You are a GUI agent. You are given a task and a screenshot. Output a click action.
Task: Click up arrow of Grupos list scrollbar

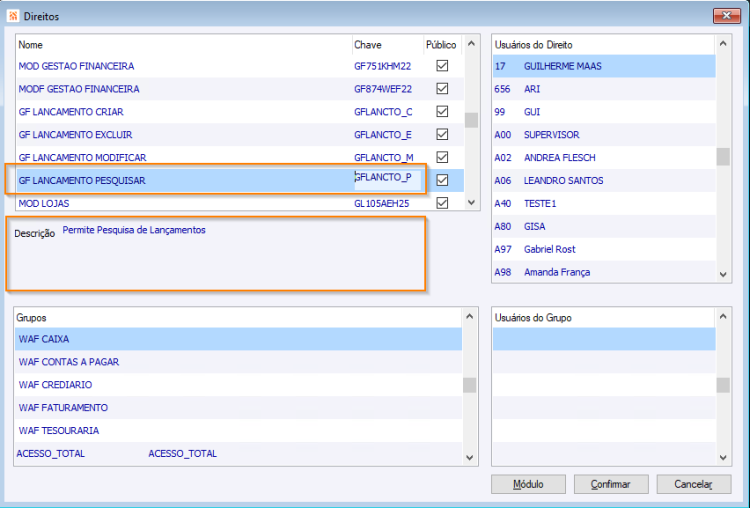coord(470,317)
